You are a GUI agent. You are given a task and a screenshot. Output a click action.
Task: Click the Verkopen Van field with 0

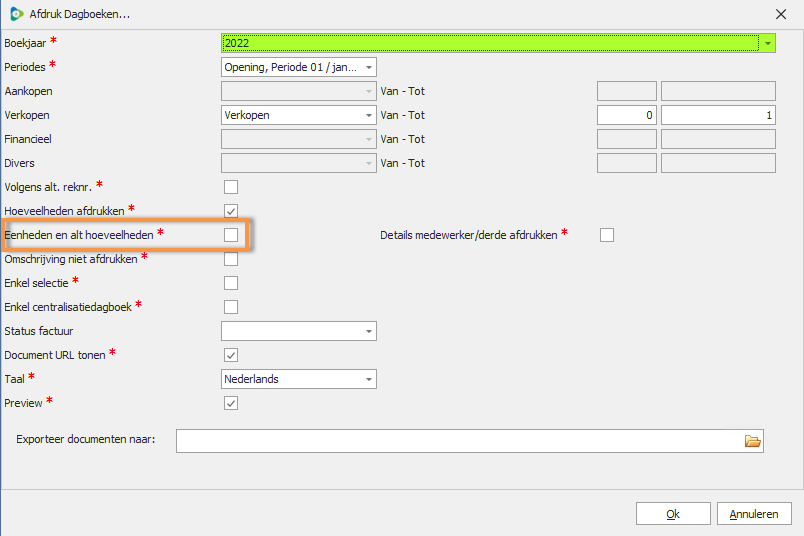tap(627, 115)
